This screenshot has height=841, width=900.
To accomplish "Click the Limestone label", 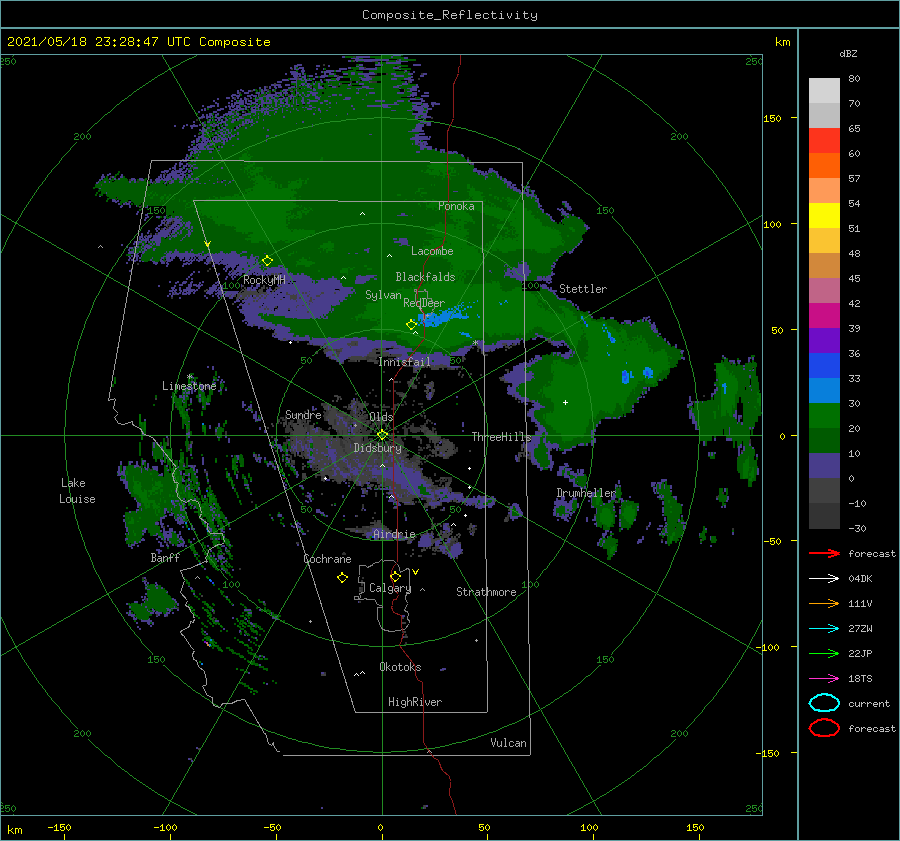I will [189, 386].
